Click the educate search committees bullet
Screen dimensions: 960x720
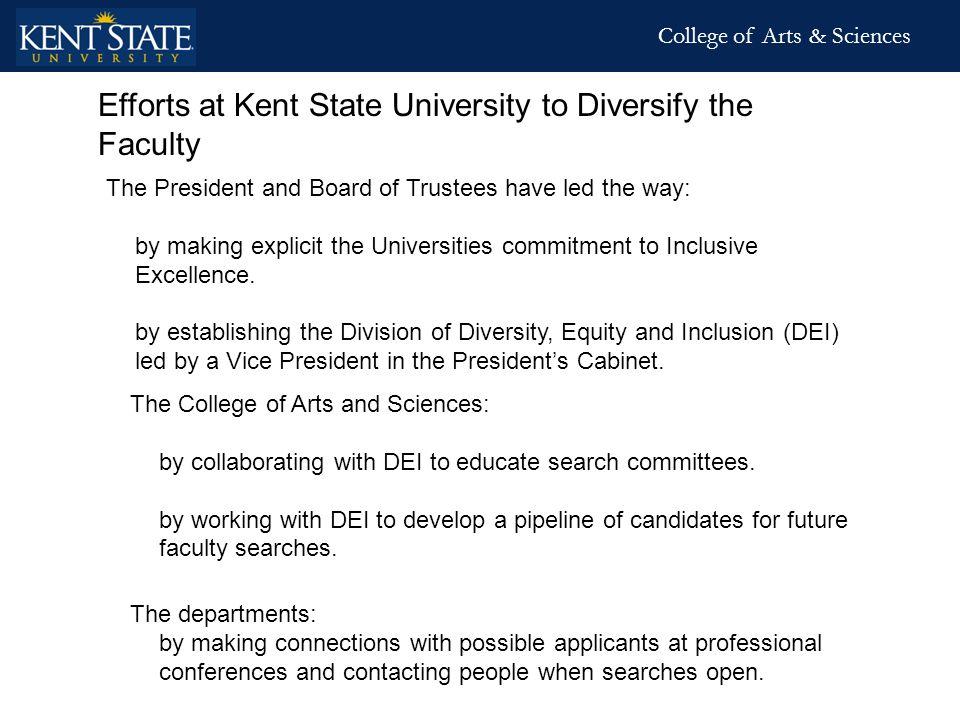pyautogui.click(x=457, y=462)
